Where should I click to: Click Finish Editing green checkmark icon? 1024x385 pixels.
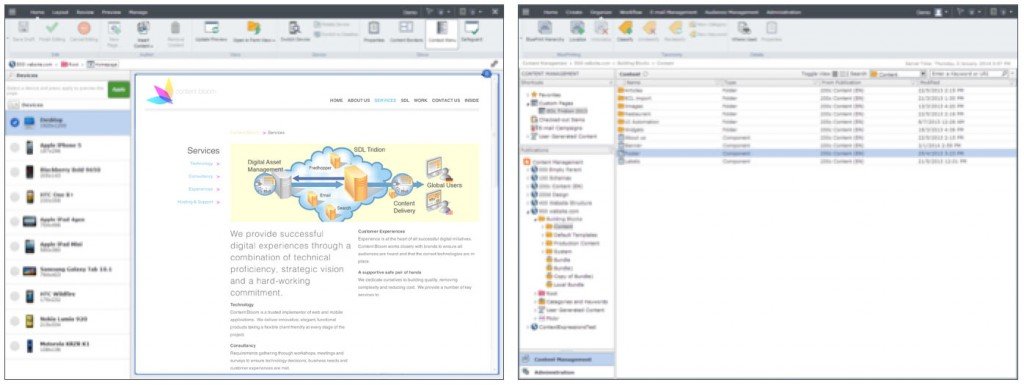[52, 28]
